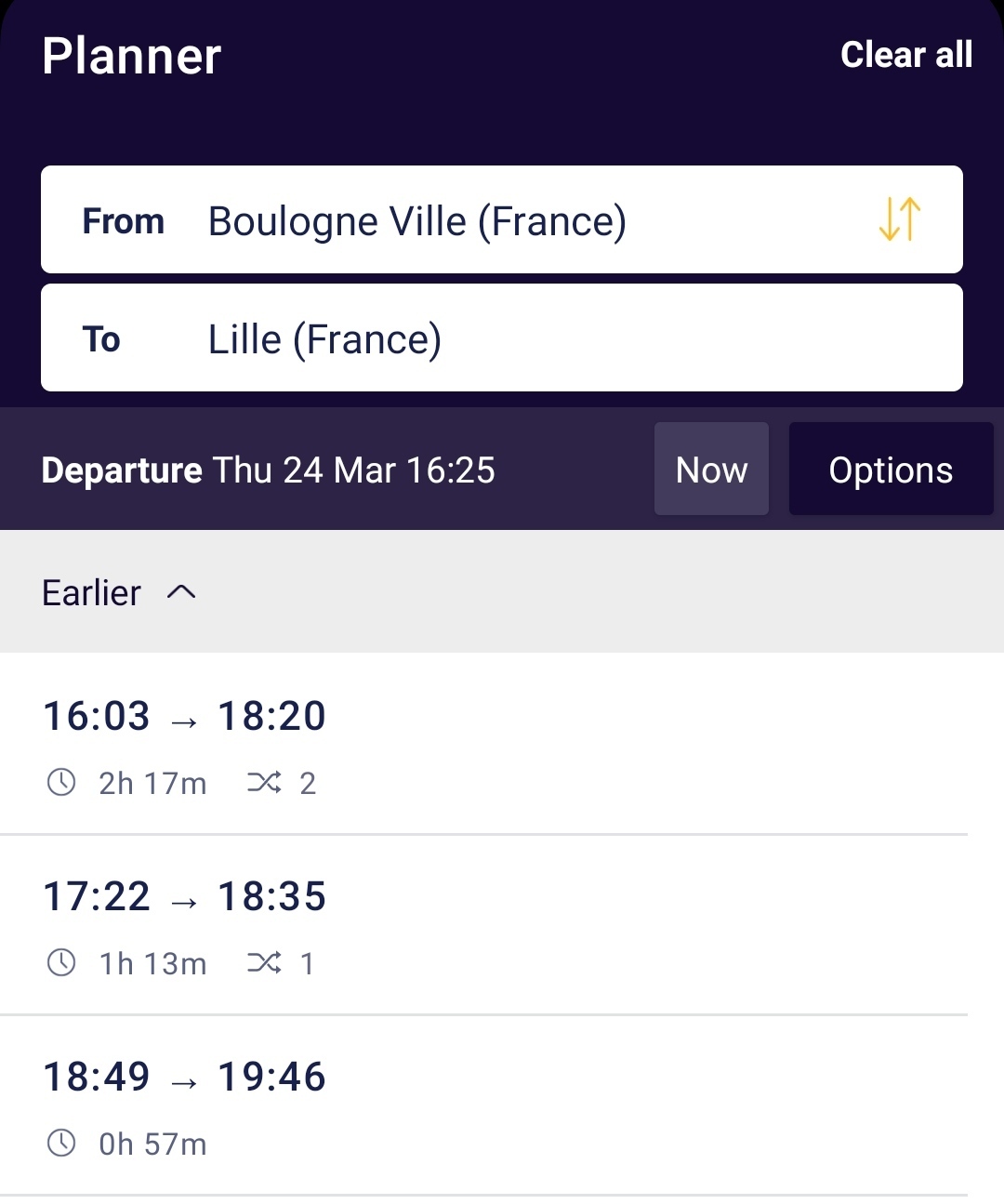This screenshot has height=1204, width=1004.
Task: Click transfers icon on 16:03 journey
Action: pos(264,783)
